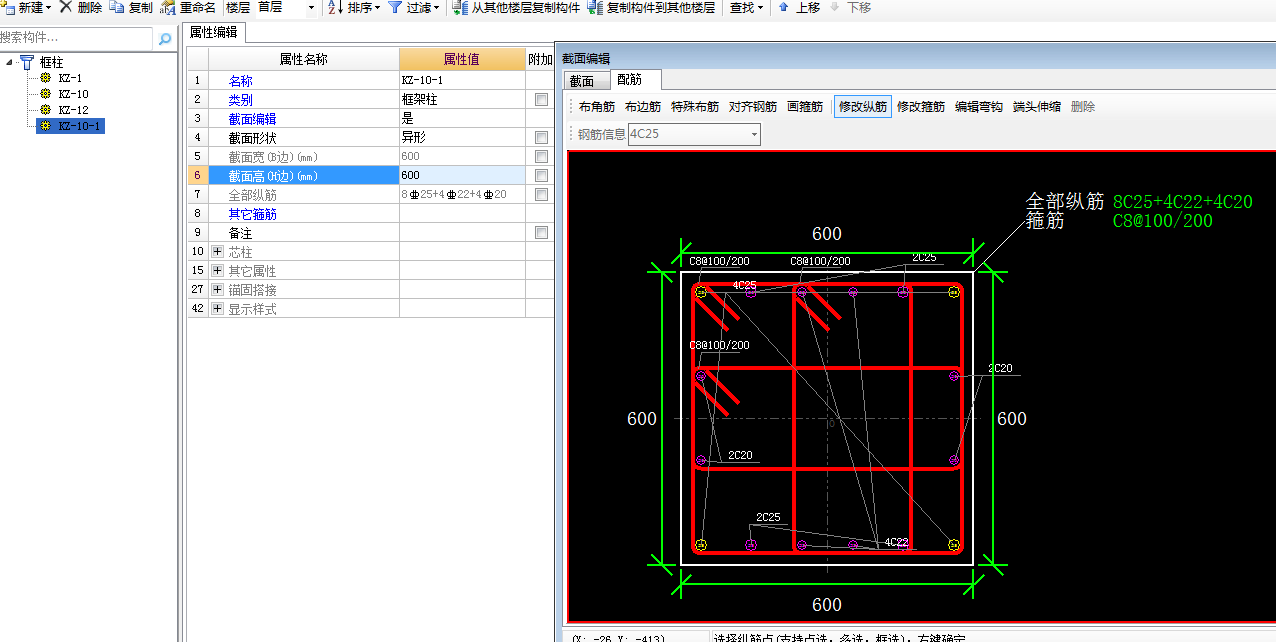
Task: Click in the 搜索构件 search field
Action: tap(77, 39)
